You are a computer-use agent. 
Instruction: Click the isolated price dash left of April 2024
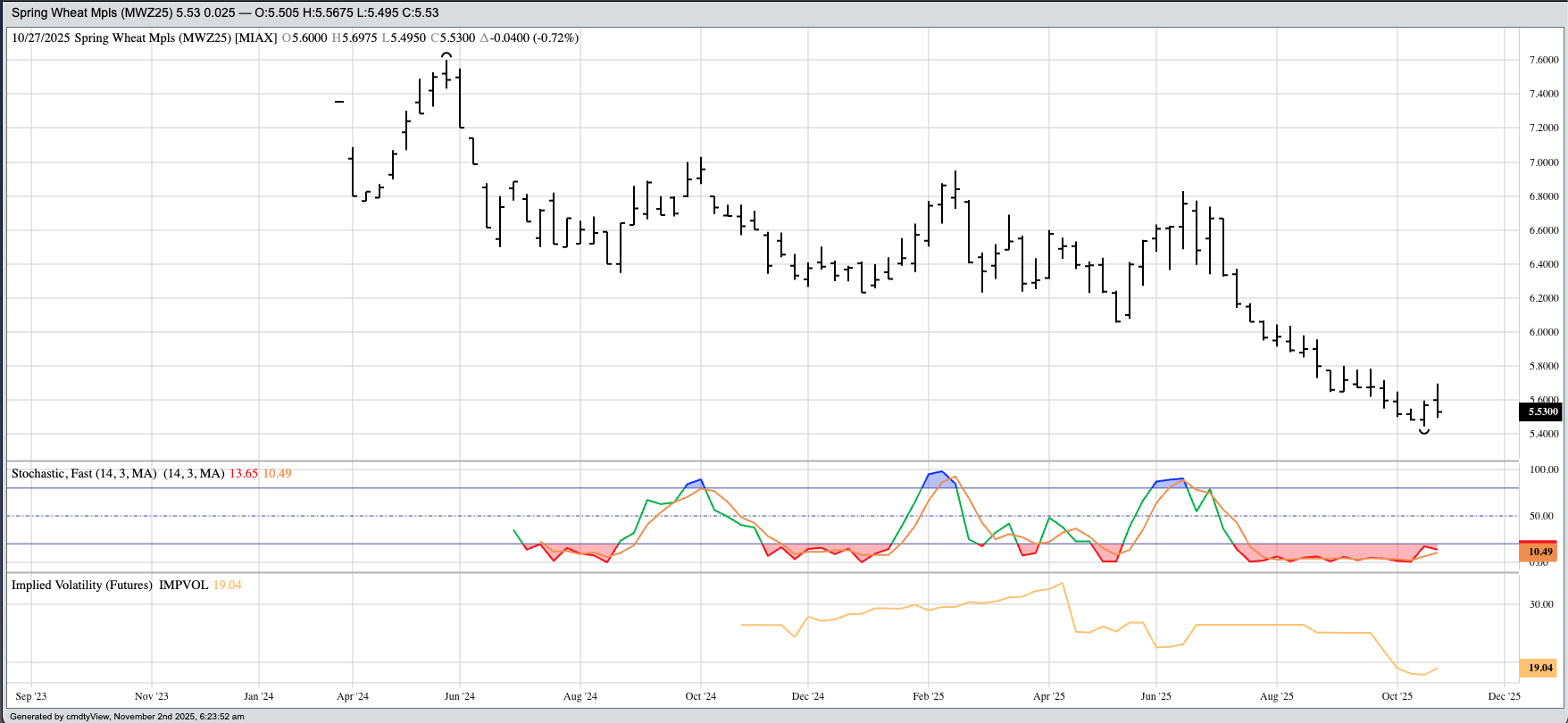pyautogui.click(x=339, y=102)
